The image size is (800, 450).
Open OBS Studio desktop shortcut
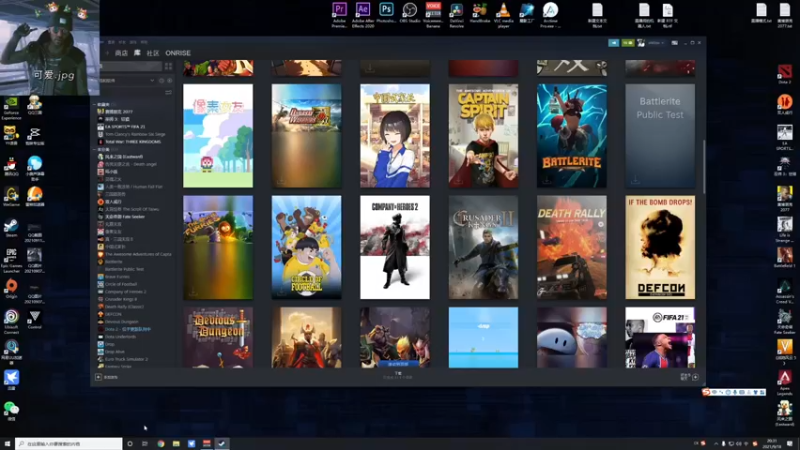click(410, 13)
